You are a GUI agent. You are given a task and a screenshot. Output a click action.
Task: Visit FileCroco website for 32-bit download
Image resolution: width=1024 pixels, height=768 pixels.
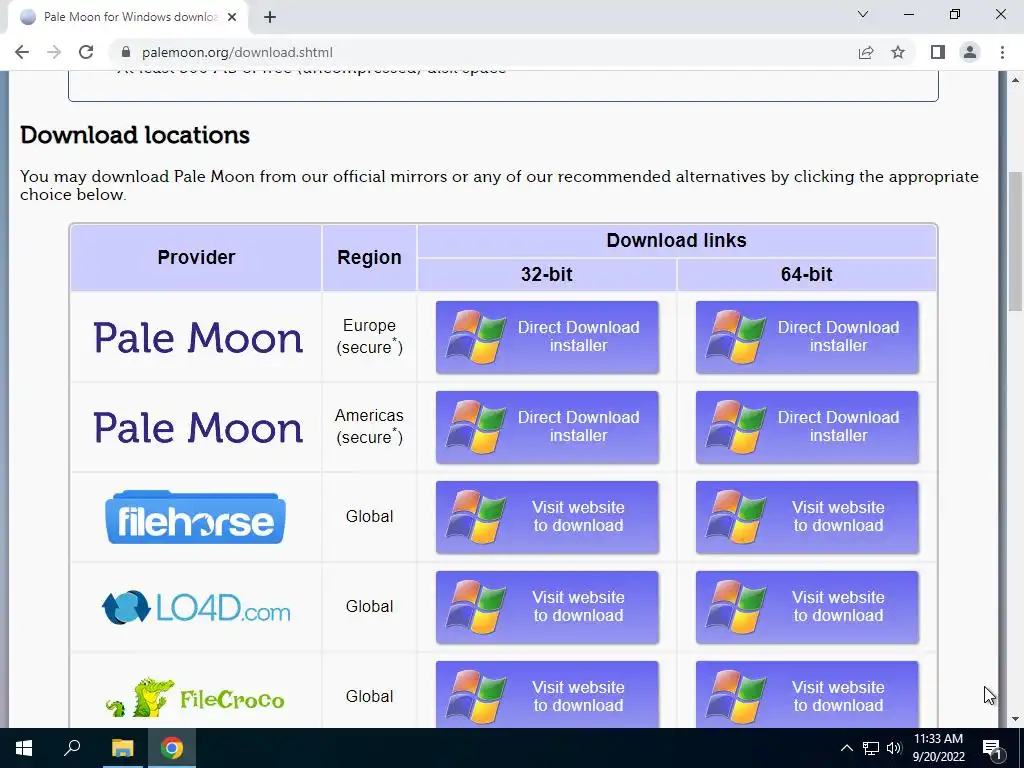547,694
